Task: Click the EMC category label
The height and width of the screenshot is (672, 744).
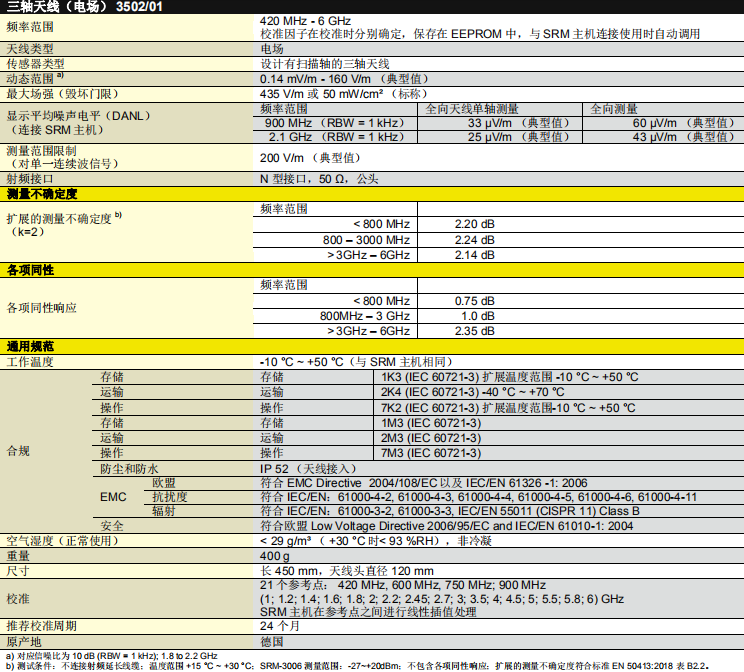Action: click(113, 496)
